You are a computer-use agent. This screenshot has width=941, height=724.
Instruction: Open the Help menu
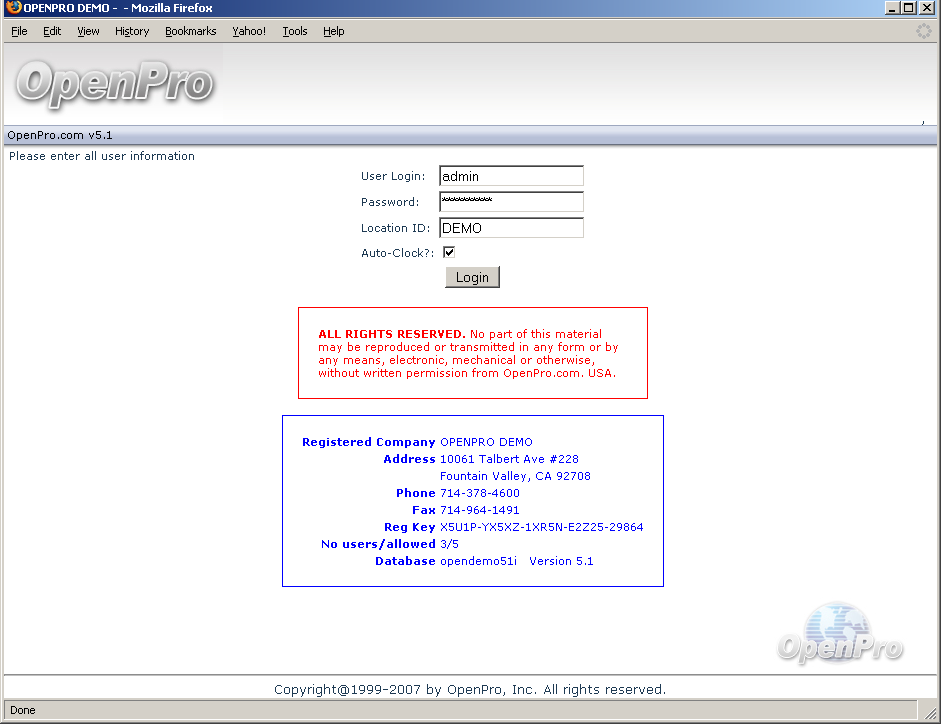(334, 31)
